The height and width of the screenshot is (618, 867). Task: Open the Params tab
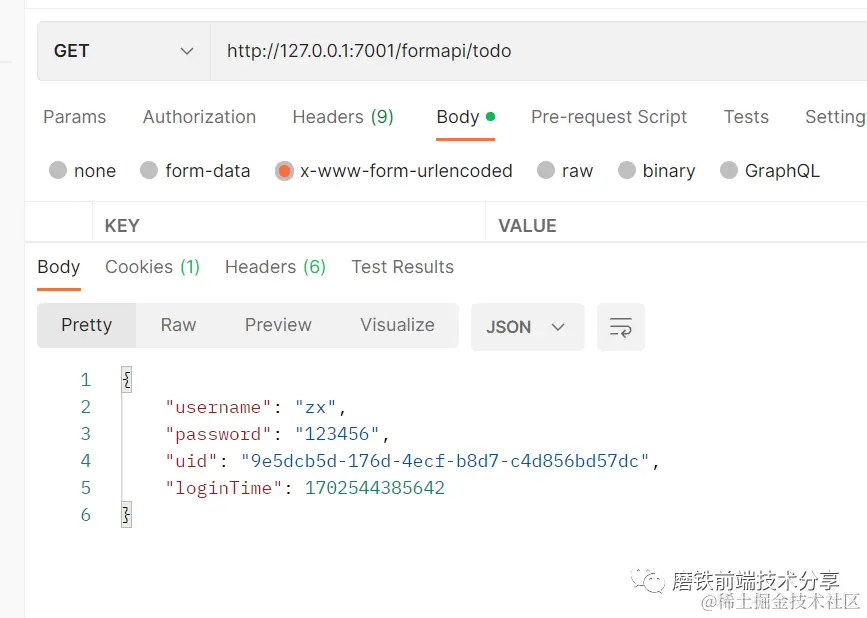[75, 117]
